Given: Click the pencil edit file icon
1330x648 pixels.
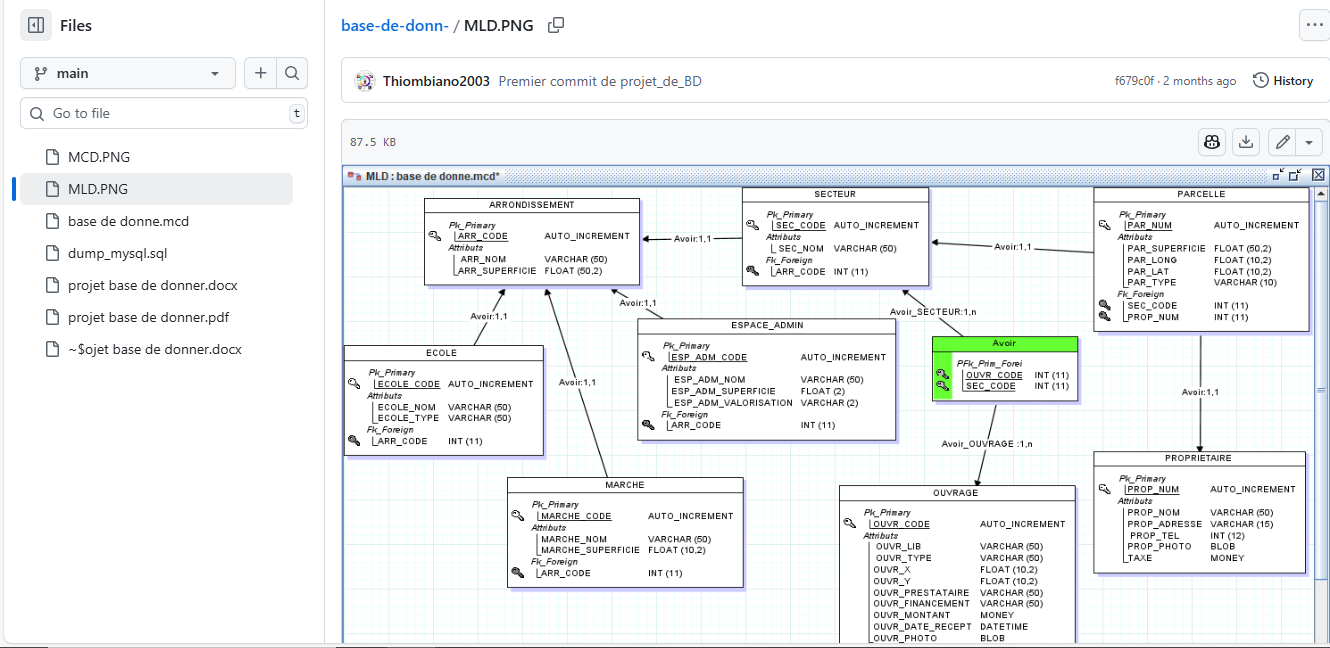Looking at the screenshot, I should (x=1282, y=142).
